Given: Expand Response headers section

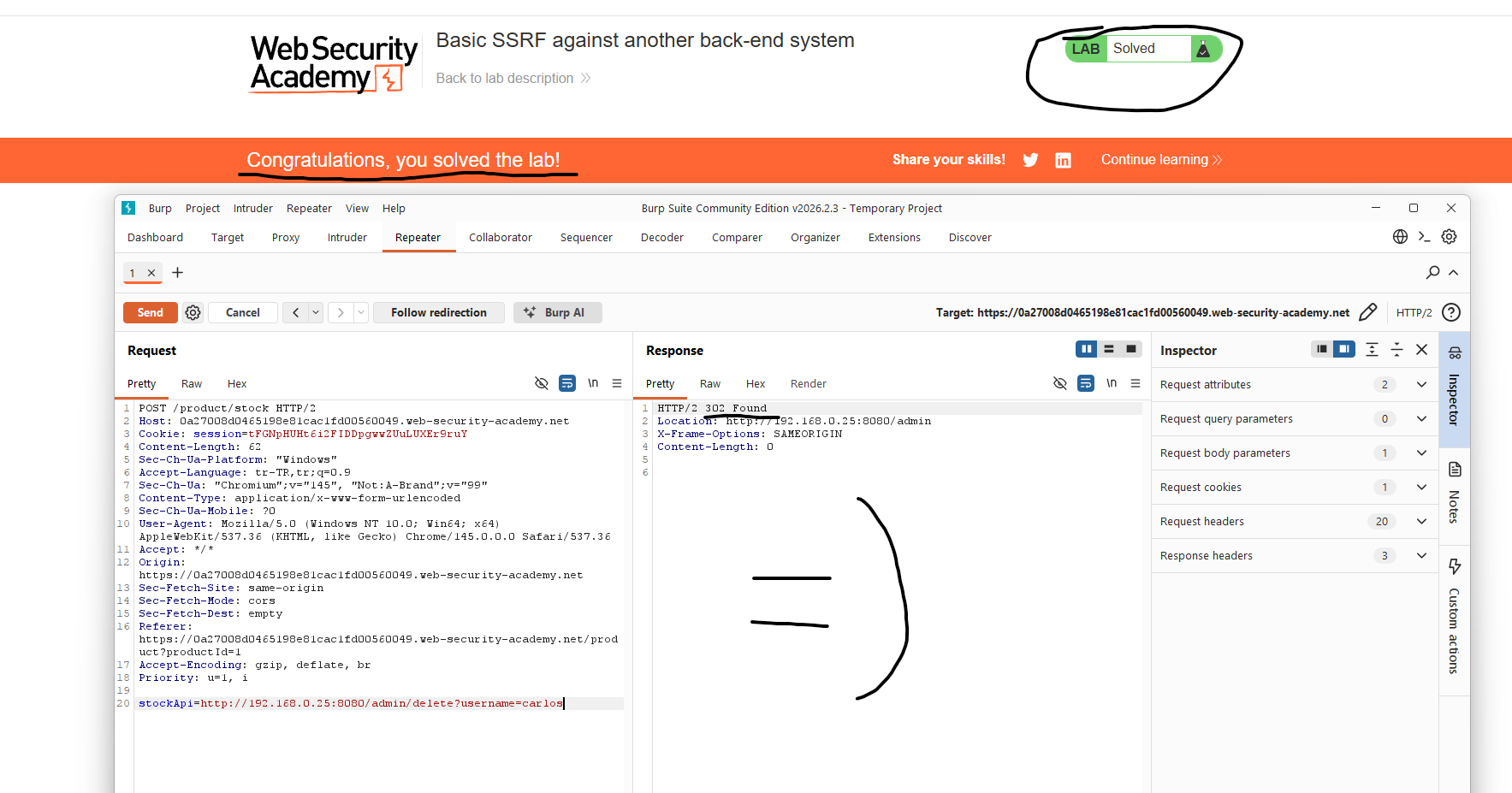Looking at the screenshot, I should (x=1421, y=556).
